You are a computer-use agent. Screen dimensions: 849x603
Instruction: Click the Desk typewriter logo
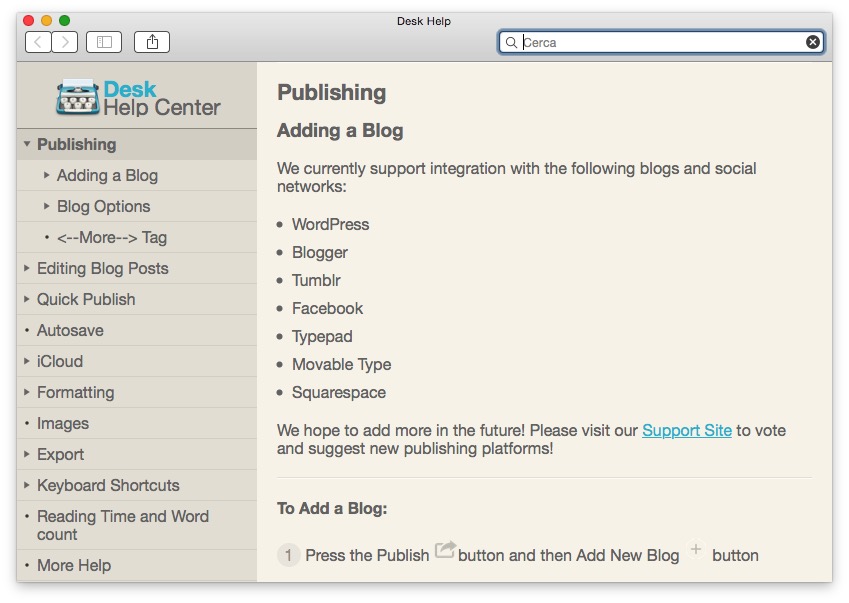(78, 98)
